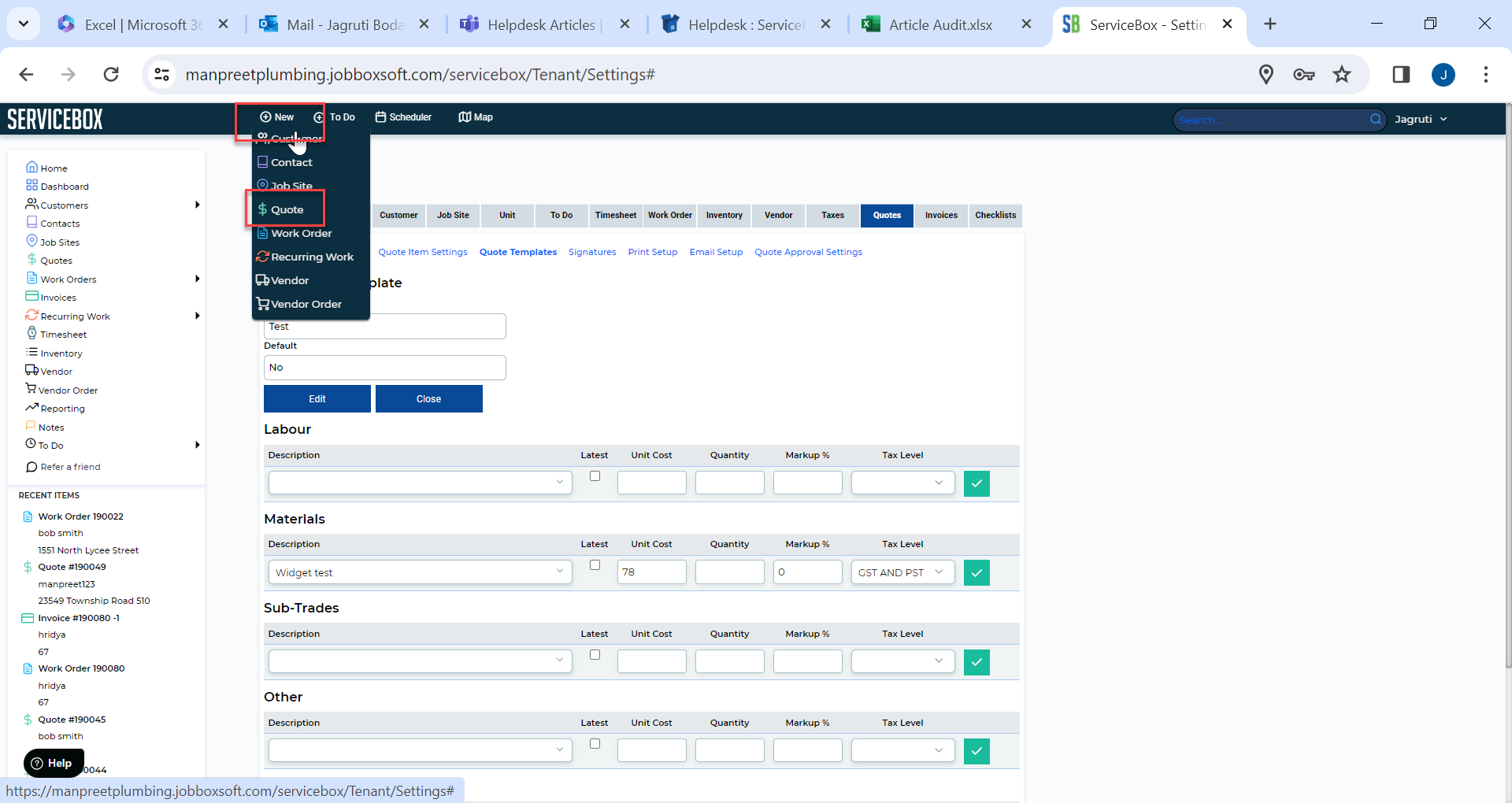This screenshot has height=803, width=1512.
Task: Click the To Do button in top bar
Action: pos(335,117)
